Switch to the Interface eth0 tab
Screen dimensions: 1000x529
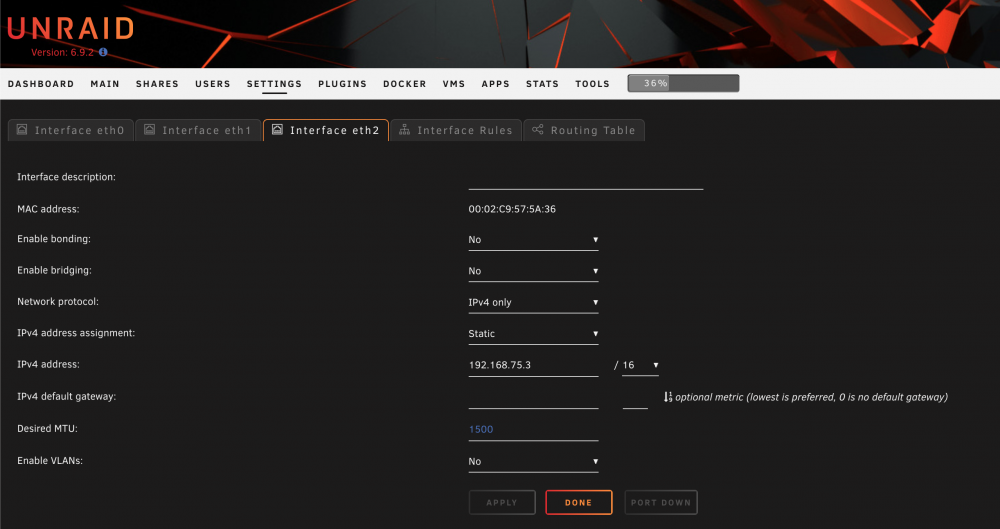pyautogui.click(x=71, y=130)
